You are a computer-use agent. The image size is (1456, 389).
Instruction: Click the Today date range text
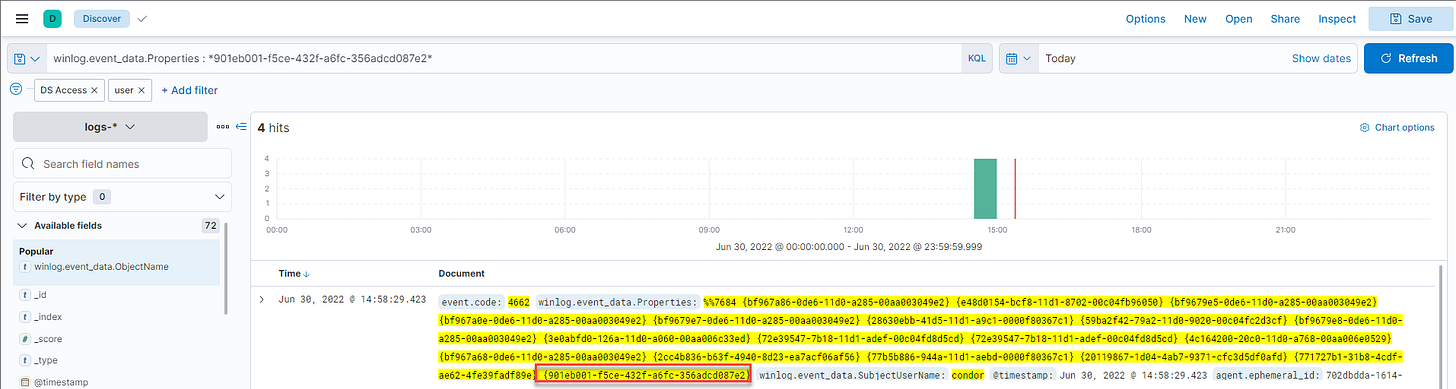pos(1060,59)
